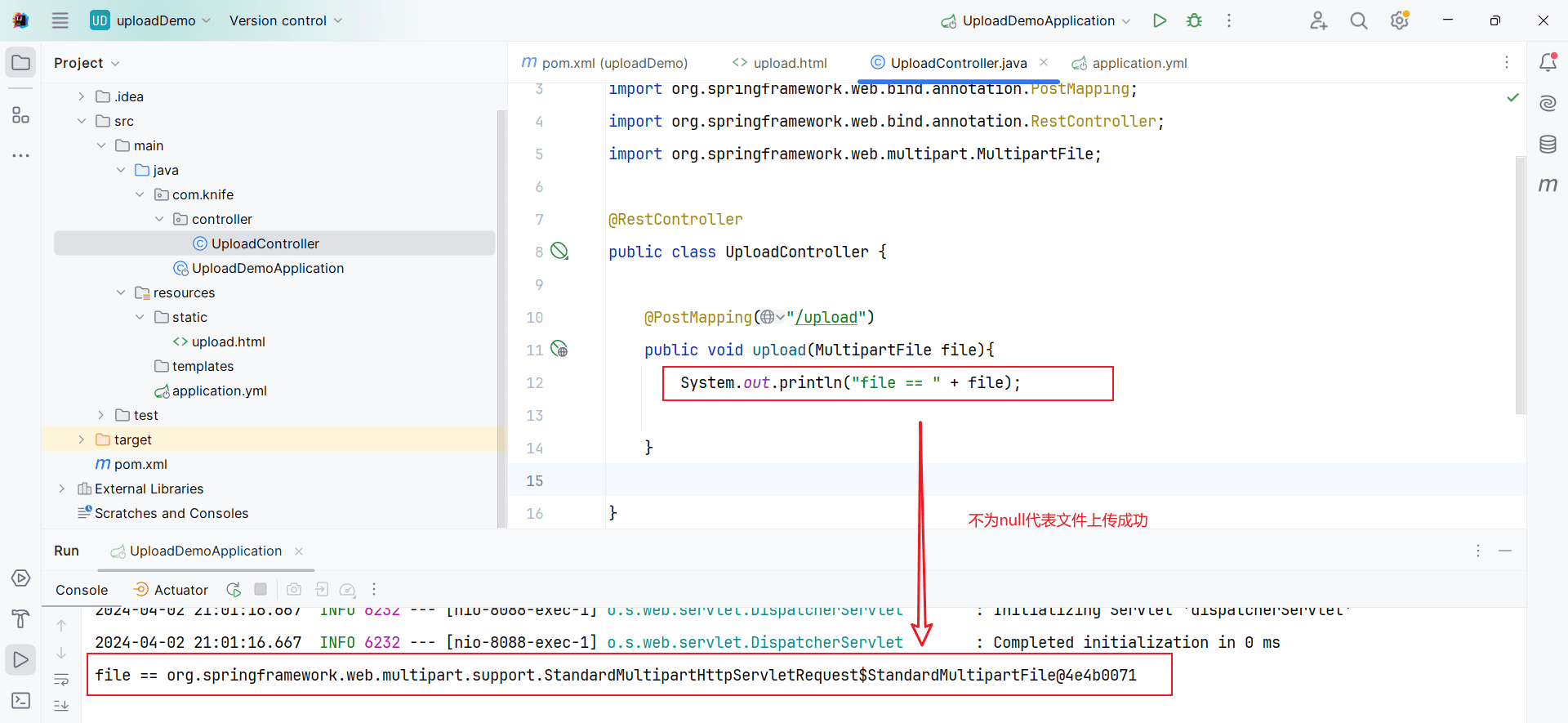This screenshot has height=723, width=1568.
Task: Stop the running application
Action: point(261,589)
